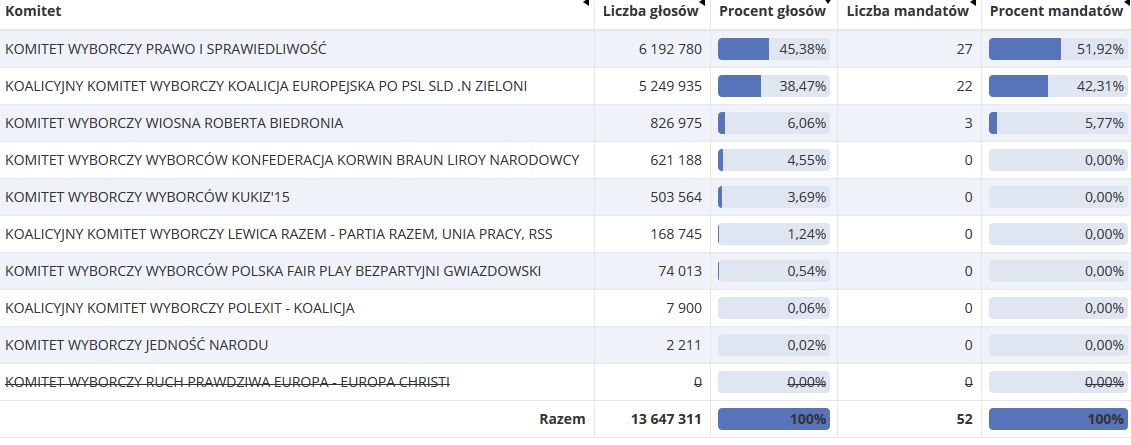Viewport: 1131px width, 445px height.
Task: Click sort arrow beside Liczba głosów header
Action: click(x=704, y=4)
